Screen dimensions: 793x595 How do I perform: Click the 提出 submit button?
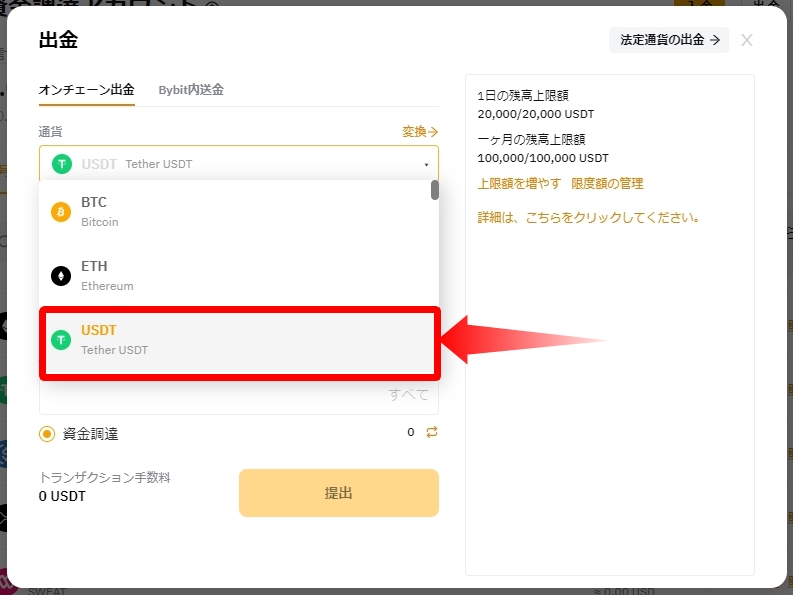tap(339, 493)
